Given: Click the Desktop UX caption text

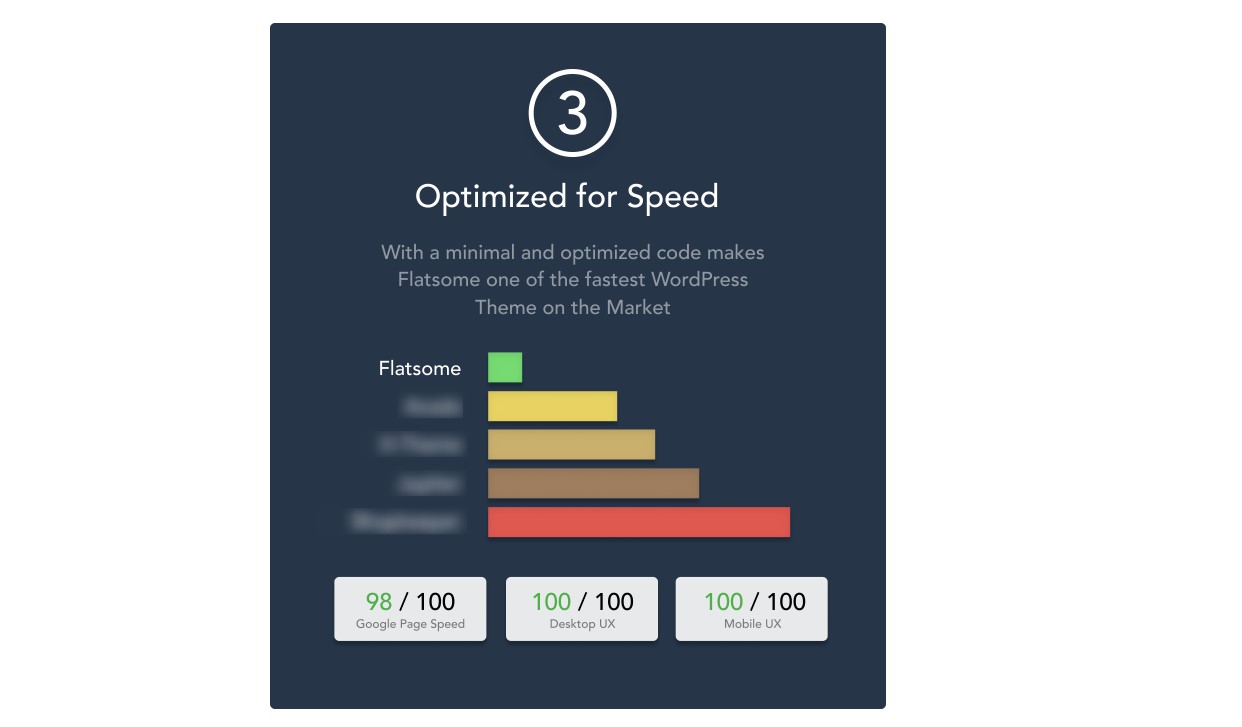Looking at the screenshot, I should click(x=582, y=624).
